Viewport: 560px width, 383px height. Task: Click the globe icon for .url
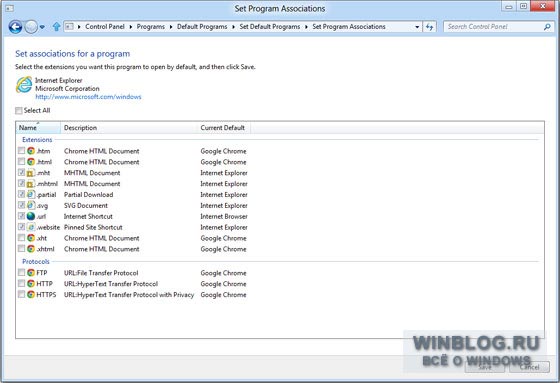click(31, 216)
